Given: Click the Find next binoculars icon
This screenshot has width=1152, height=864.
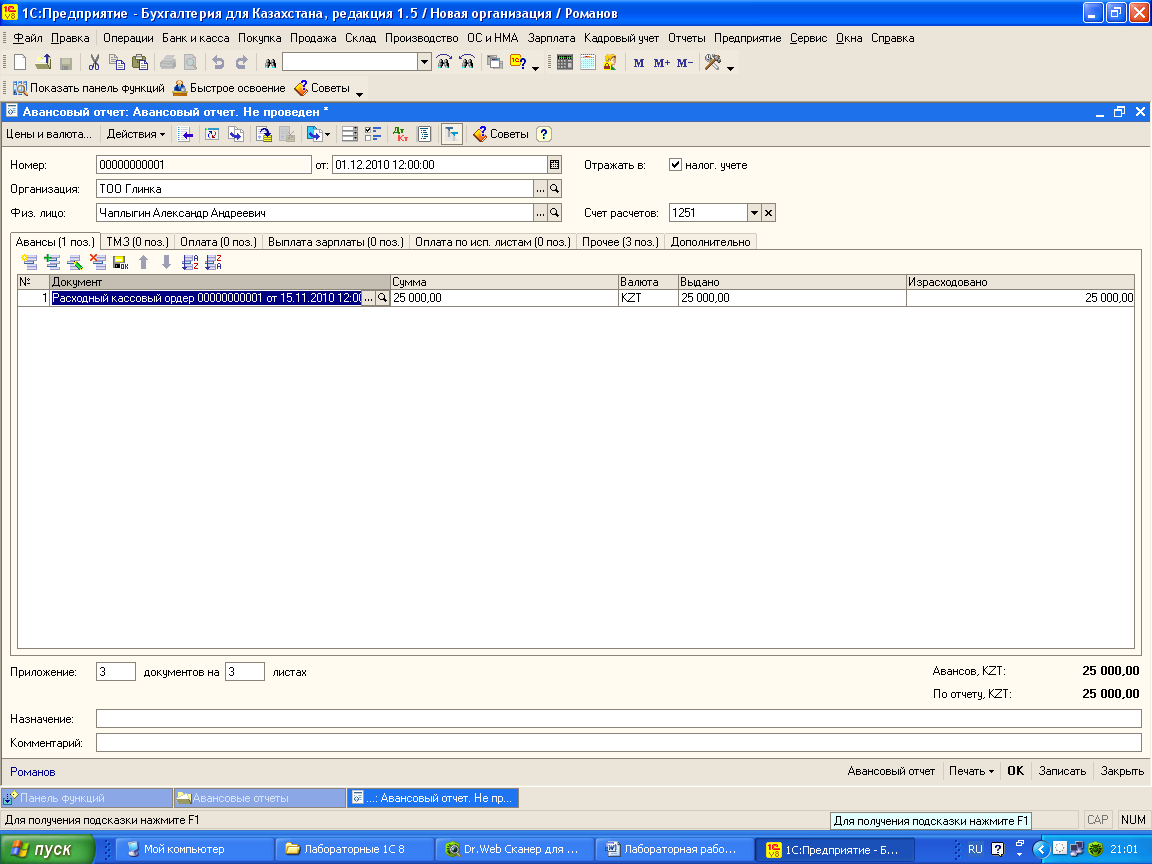Looking at the screenshot, I should point(444,62).
